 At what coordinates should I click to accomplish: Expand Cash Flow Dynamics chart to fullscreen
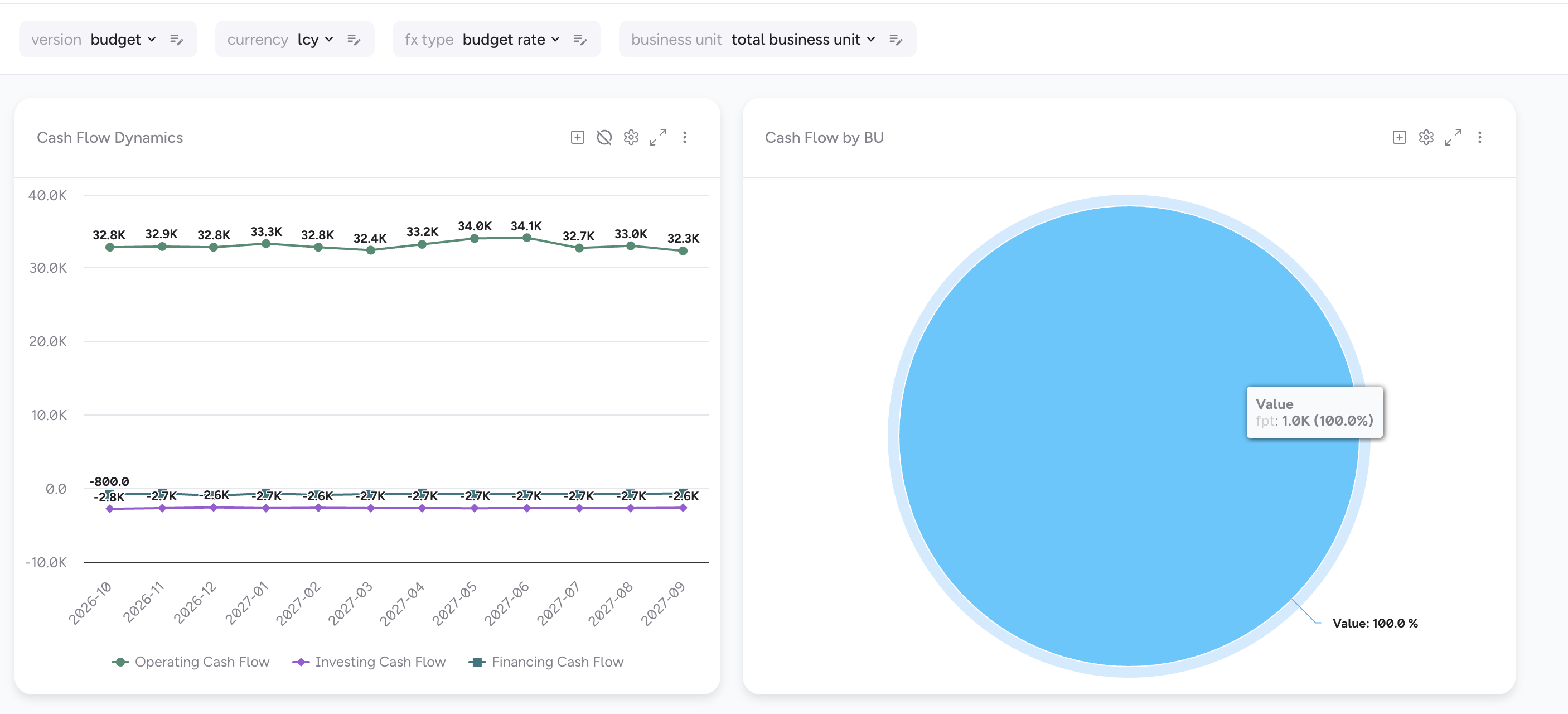(x=657, y=138)
